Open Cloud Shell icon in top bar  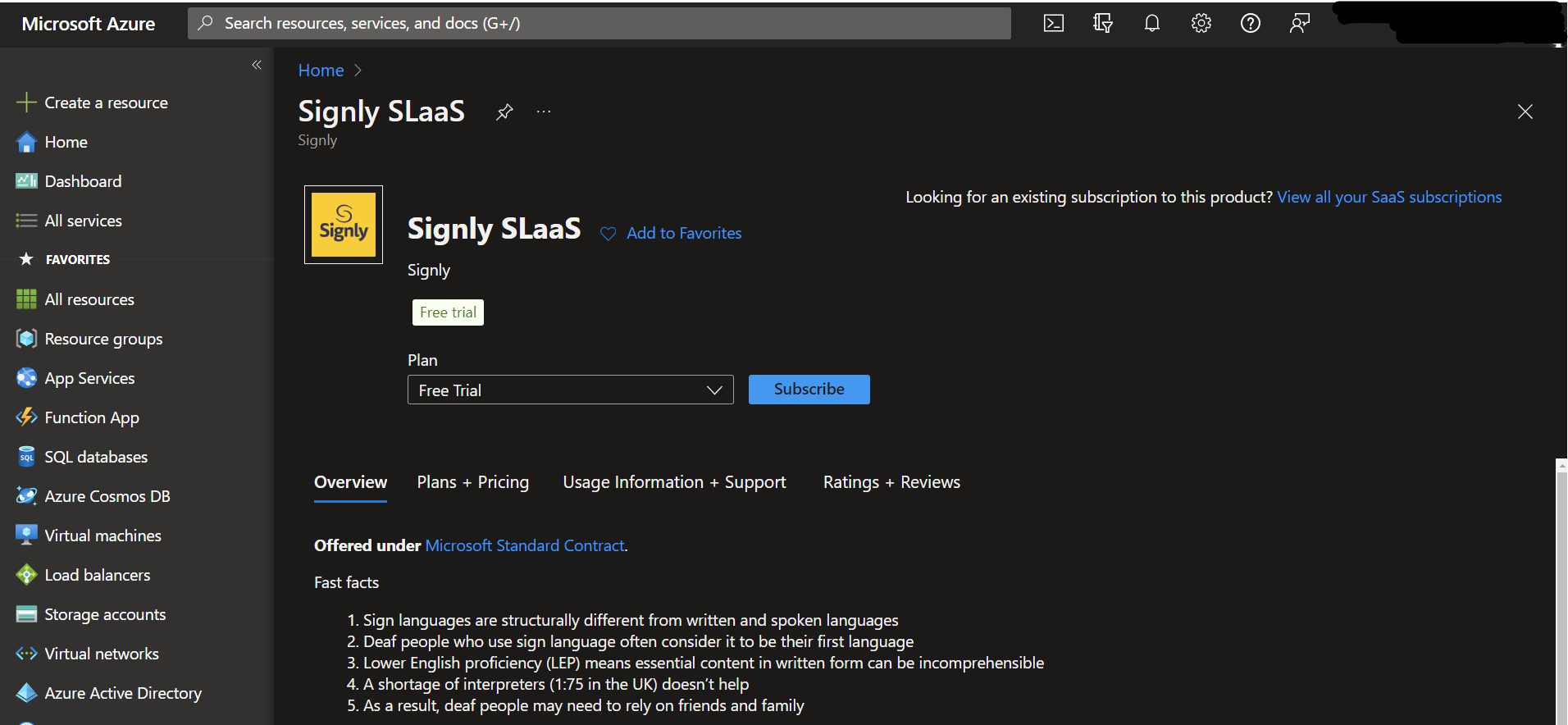pyautogui.click(x=1054, y=23)
